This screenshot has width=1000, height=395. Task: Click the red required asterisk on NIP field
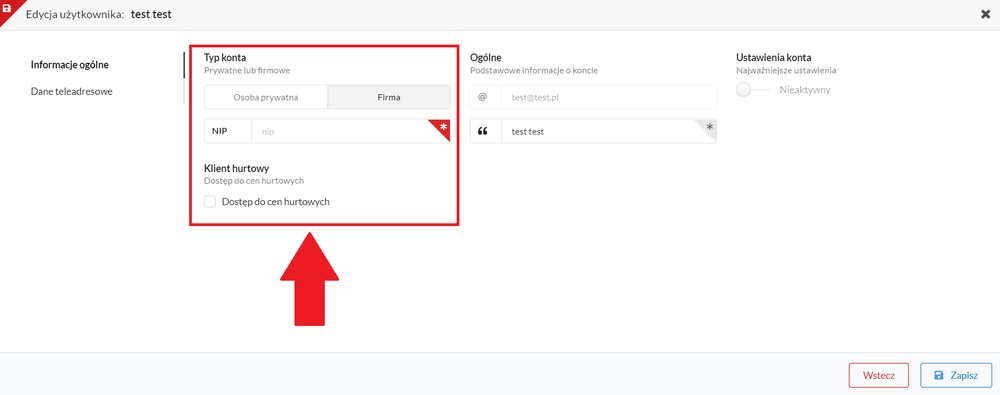click(x=443, y=128)
